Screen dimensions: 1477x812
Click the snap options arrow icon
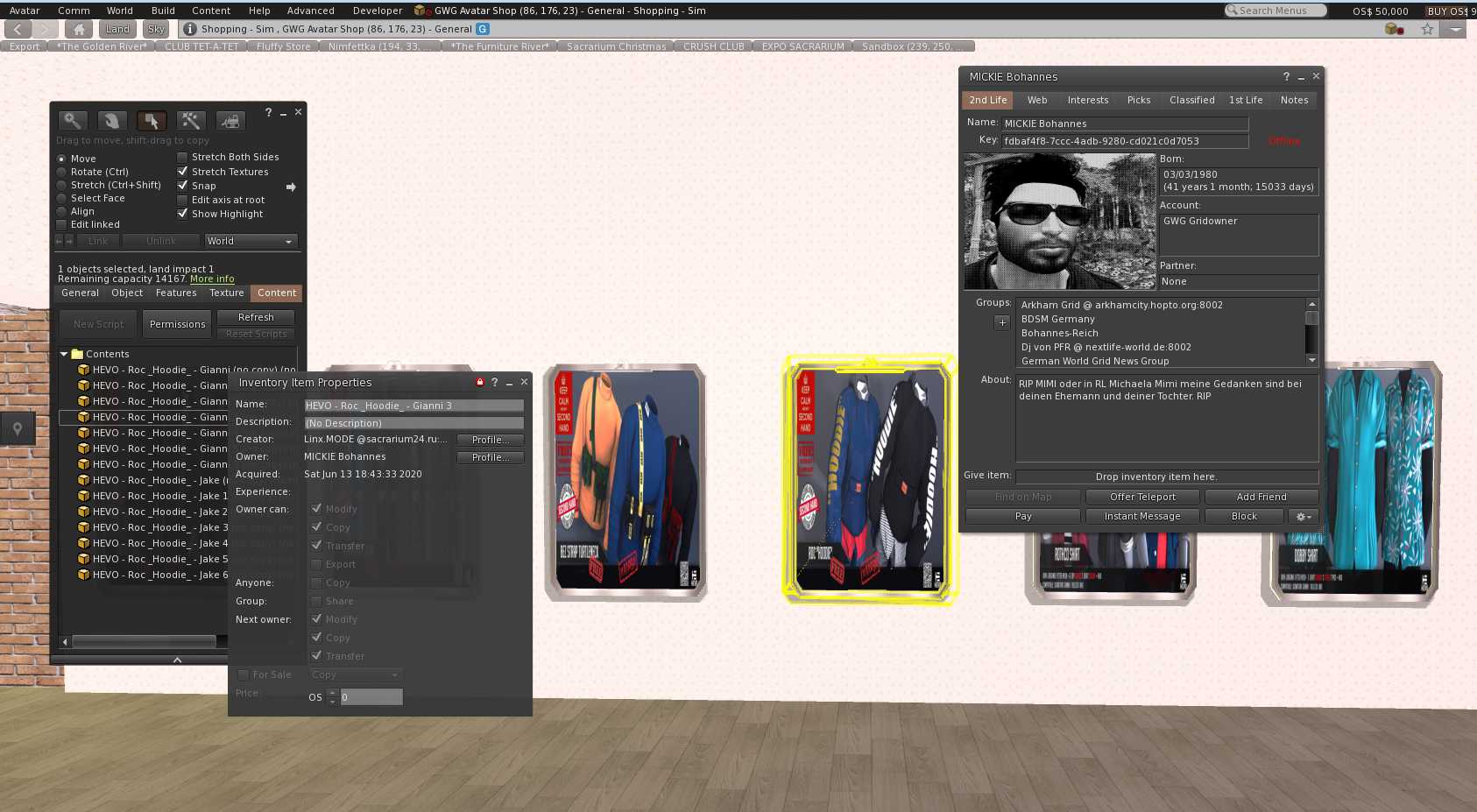[x=291, y=187]
